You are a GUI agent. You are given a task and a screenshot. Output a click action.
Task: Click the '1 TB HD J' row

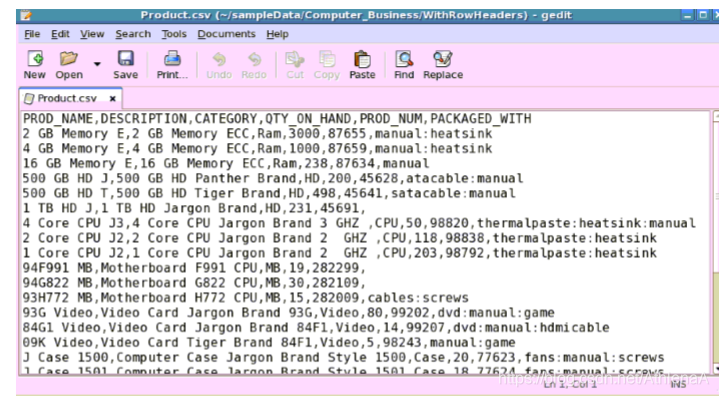click(x=194, y=208)
